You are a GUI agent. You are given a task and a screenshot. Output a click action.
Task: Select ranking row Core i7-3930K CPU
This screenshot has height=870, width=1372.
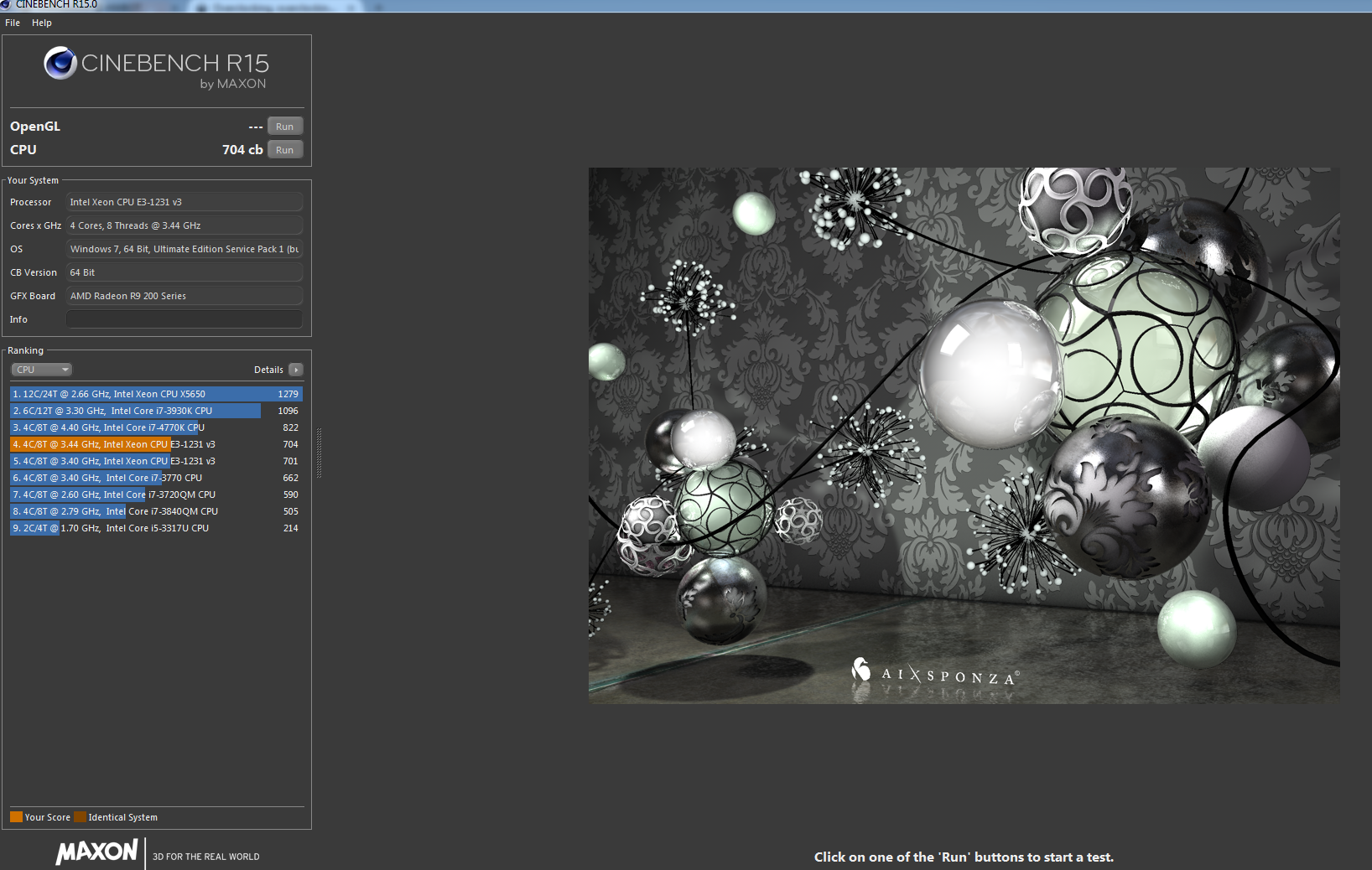[156, 411]
